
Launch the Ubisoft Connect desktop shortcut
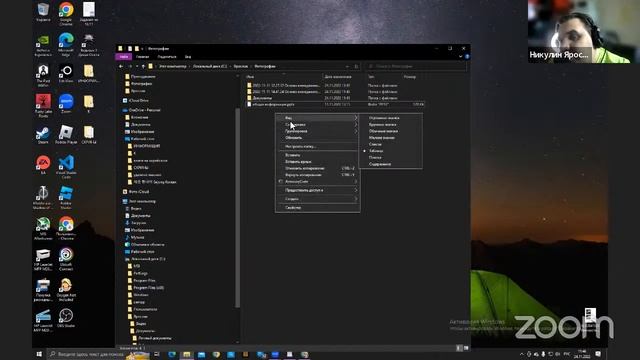66,258
